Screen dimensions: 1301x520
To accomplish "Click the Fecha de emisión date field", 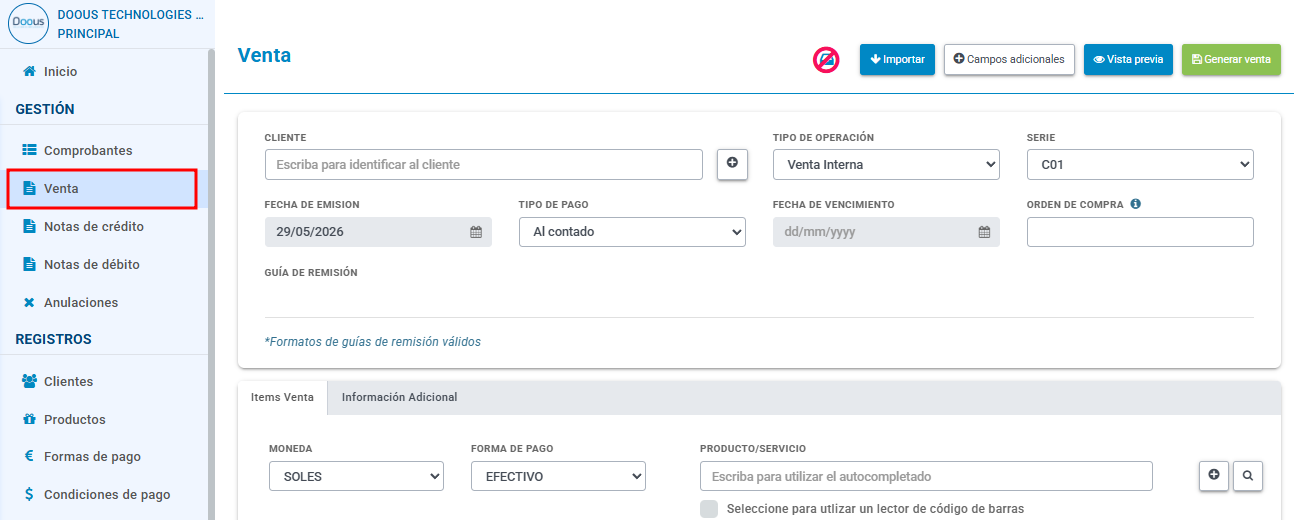I will point(378,232).
